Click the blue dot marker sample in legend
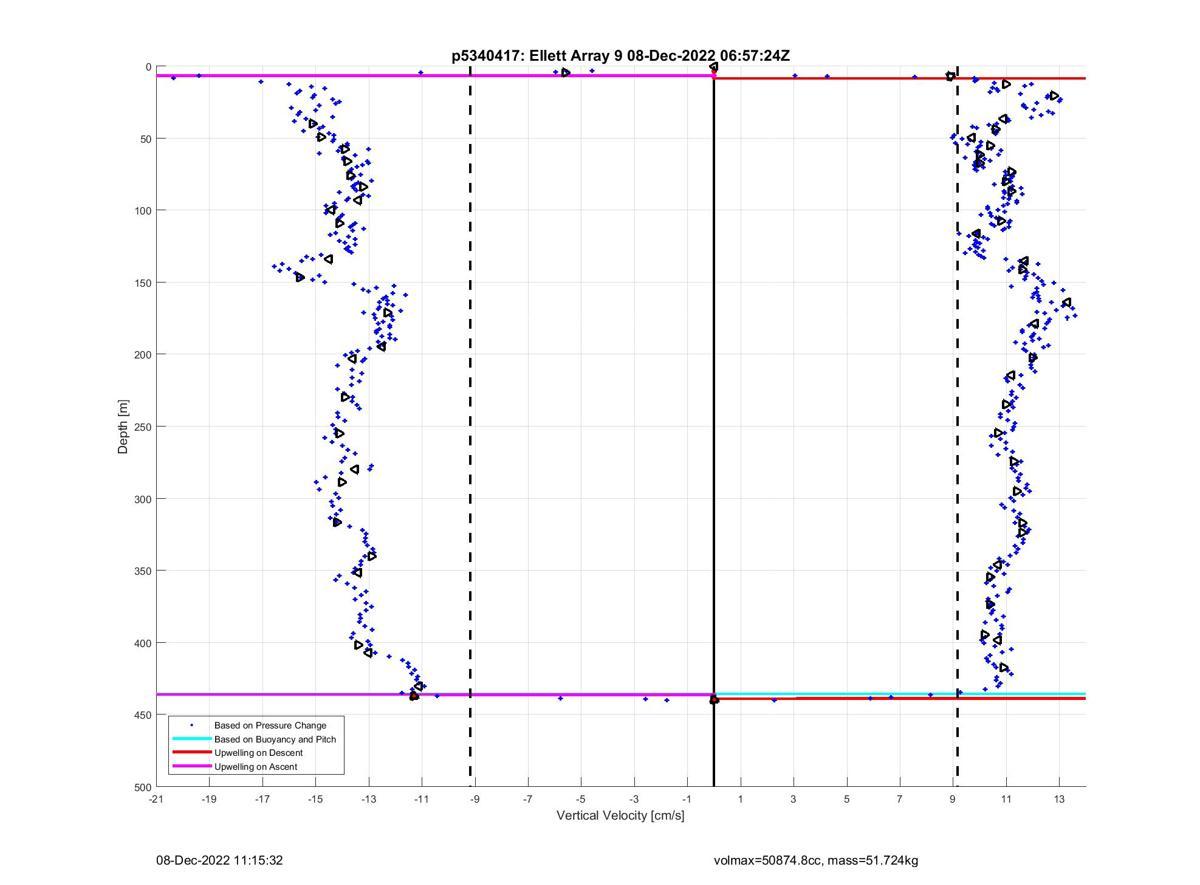 coord(192,725)
